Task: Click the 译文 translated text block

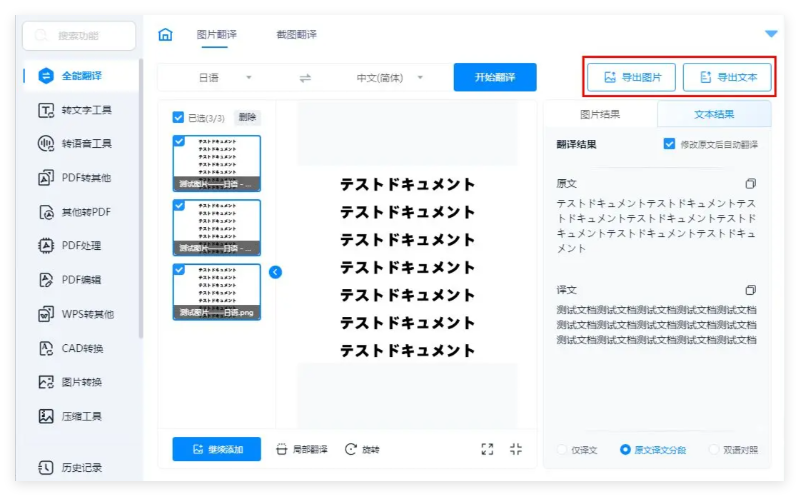Action: click(x=656, y=325)
